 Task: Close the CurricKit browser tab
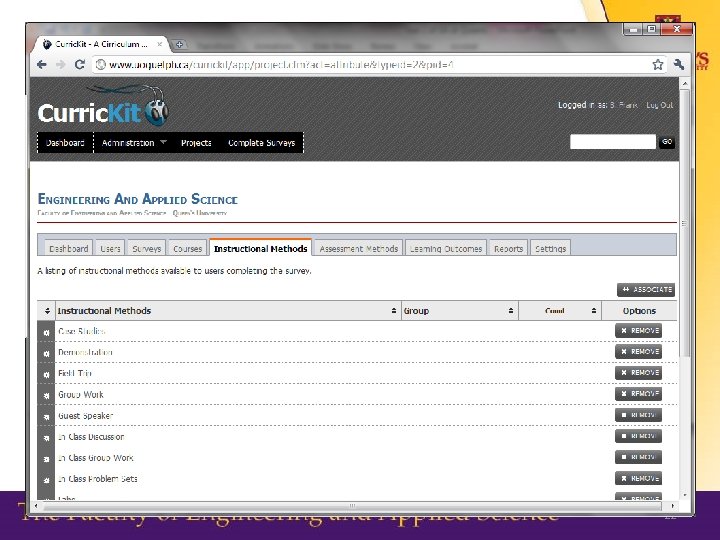(x=159, y=44)
